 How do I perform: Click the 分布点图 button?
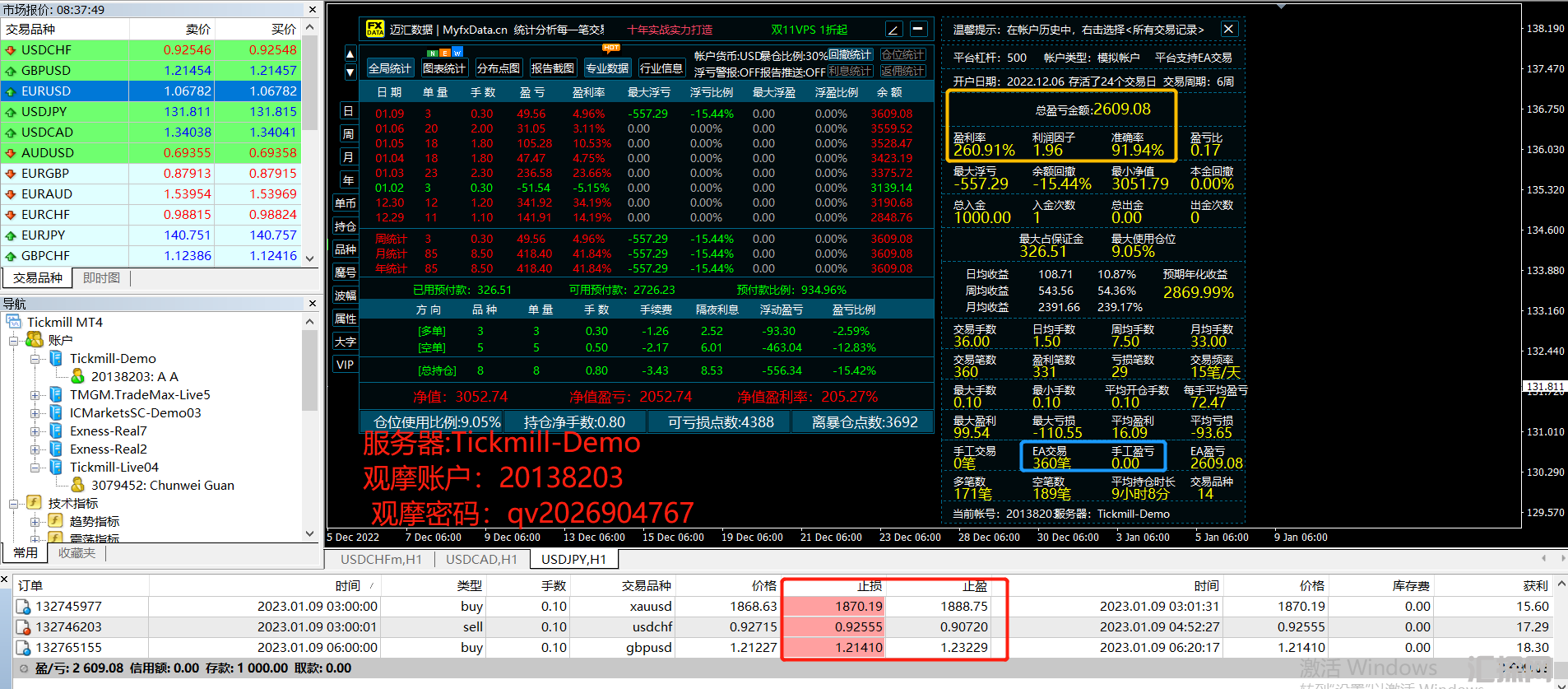point(498,68)
